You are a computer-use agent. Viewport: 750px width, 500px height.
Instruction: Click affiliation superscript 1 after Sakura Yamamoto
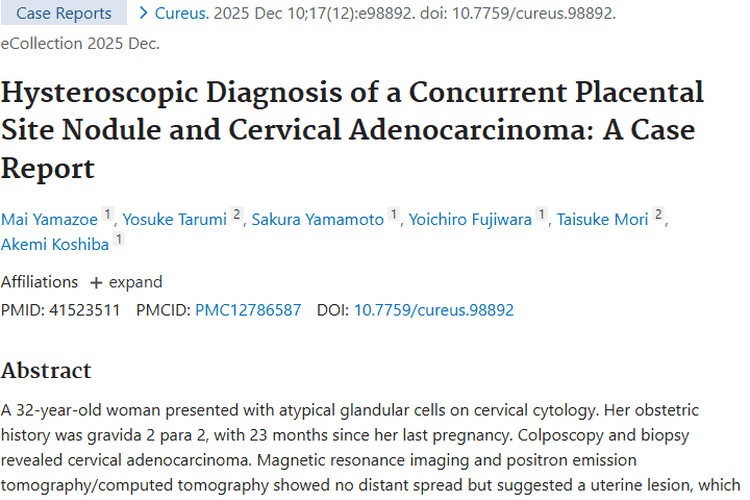pyautogui.click(x=394, y=215)
